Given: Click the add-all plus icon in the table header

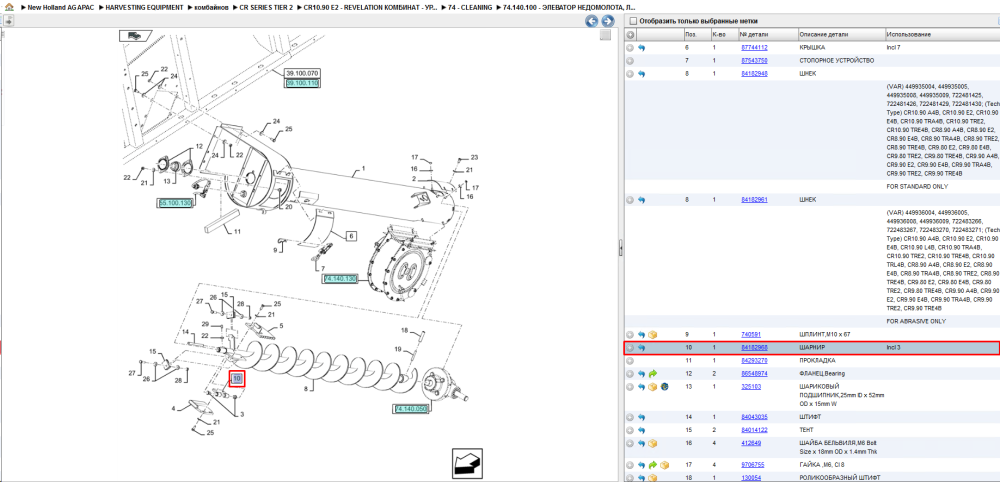Looking at the screenshot, I should pyautogui.click(x=630, y=34).
